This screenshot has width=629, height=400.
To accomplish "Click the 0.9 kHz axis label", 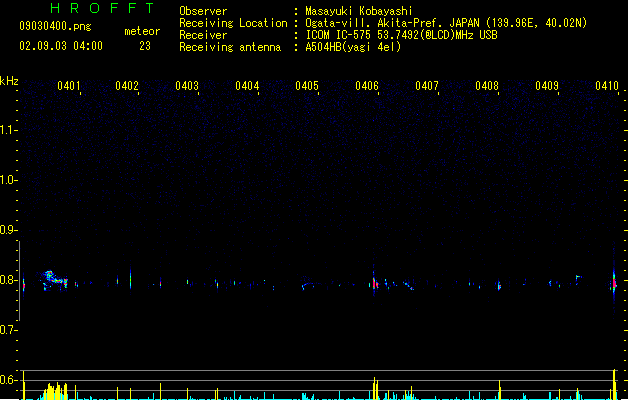I will point(9,230).
